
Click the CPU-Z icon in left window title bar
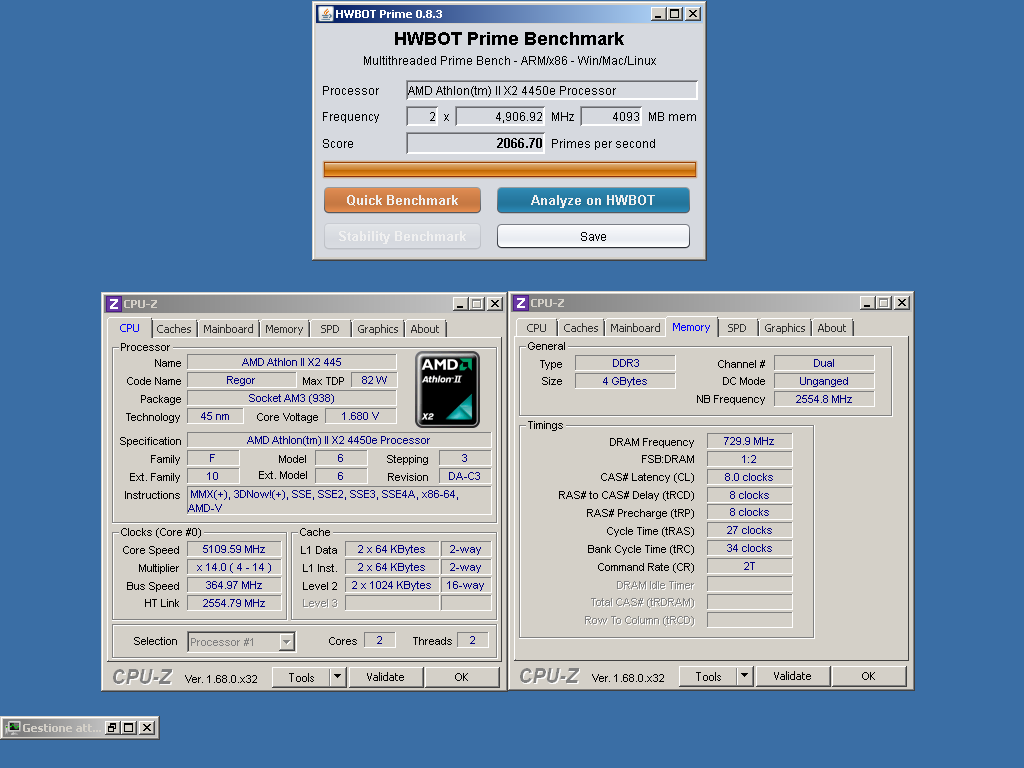(114, 304)
